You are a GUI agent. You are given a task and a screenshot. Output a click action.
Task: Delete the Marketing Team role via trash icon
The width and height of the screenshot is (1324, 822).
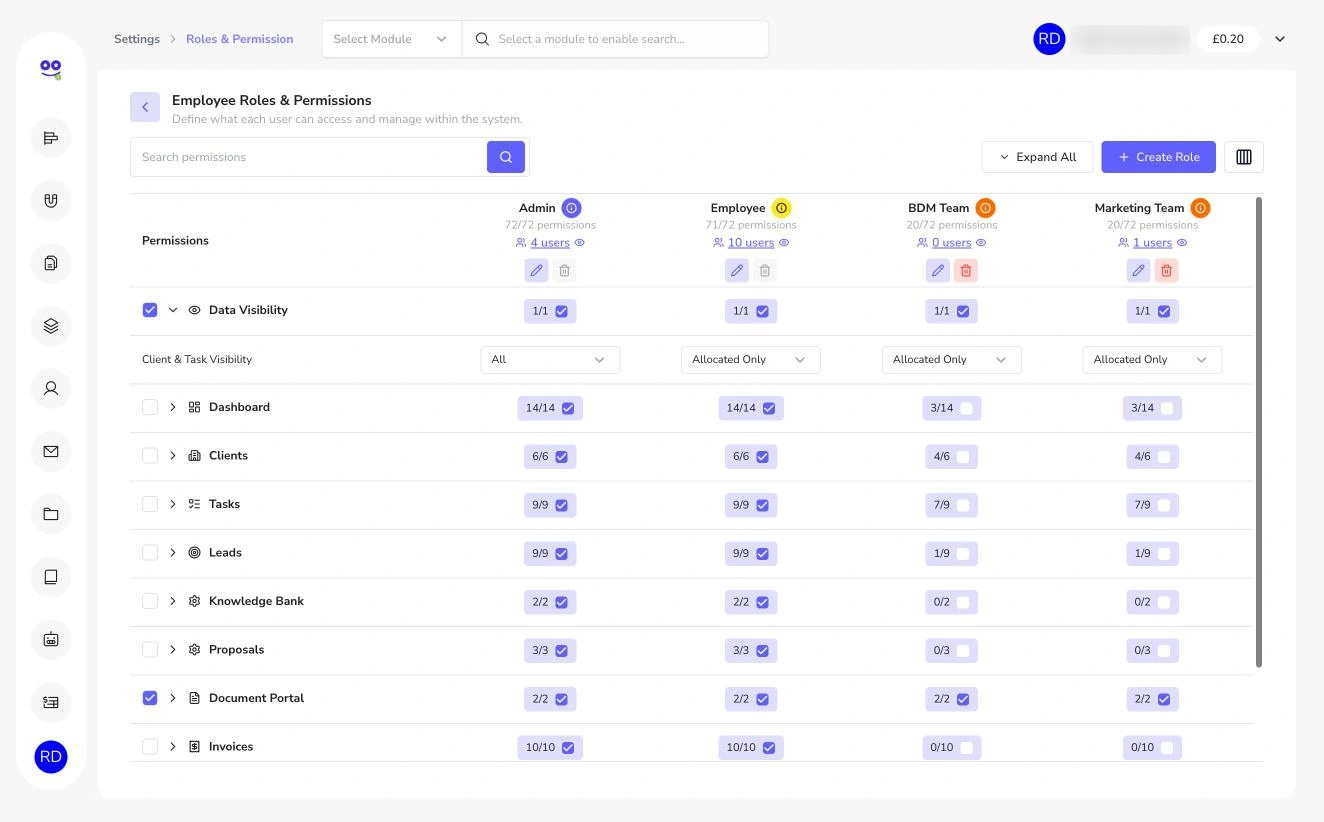1167,270
